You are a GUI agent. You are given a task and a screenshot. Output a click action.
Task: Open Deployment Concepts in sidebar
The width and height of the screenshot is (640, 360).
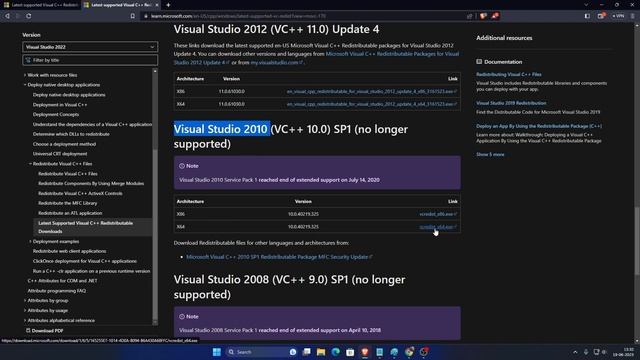point(56,114)
